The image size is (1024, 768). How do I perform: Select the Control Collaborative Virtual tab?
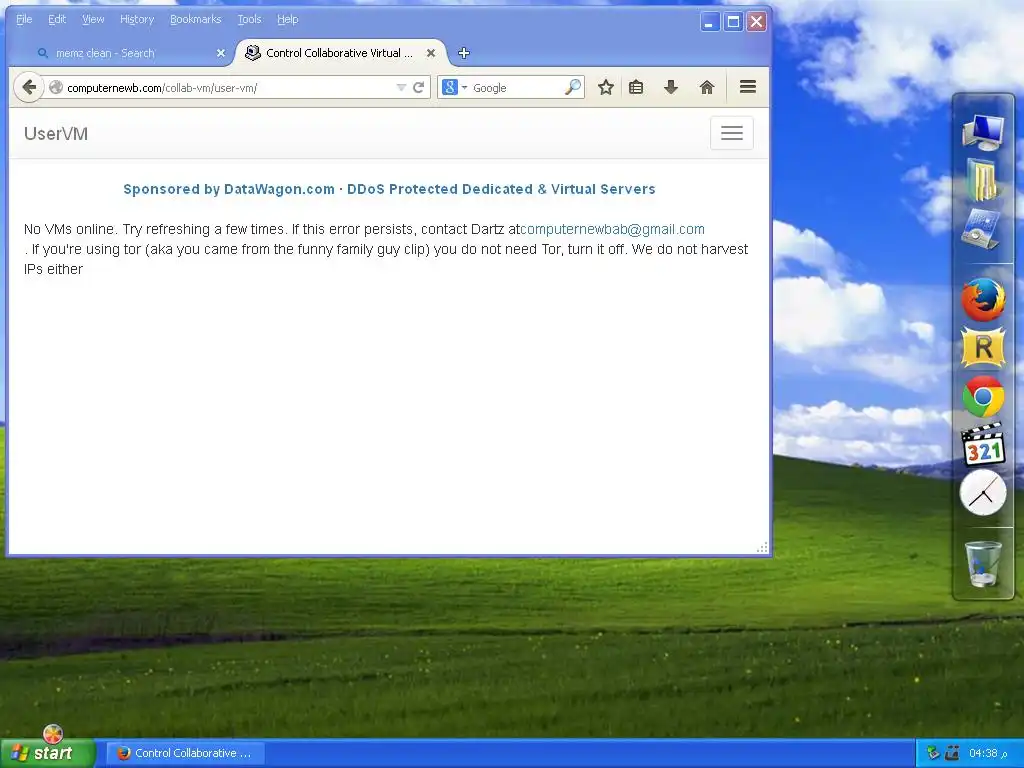(340, 53)
